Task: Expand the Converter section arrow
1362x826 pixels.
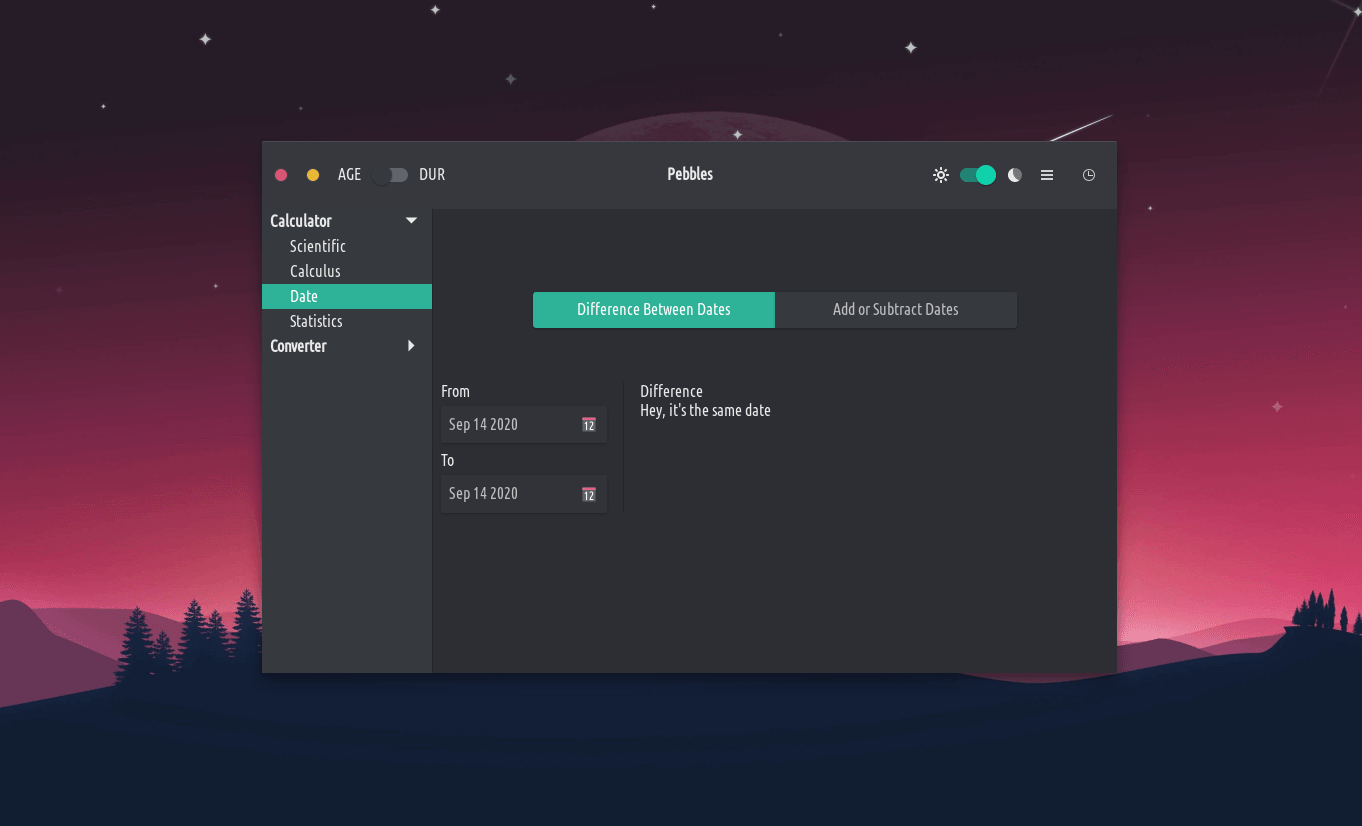Action: [x=411, y=346]
